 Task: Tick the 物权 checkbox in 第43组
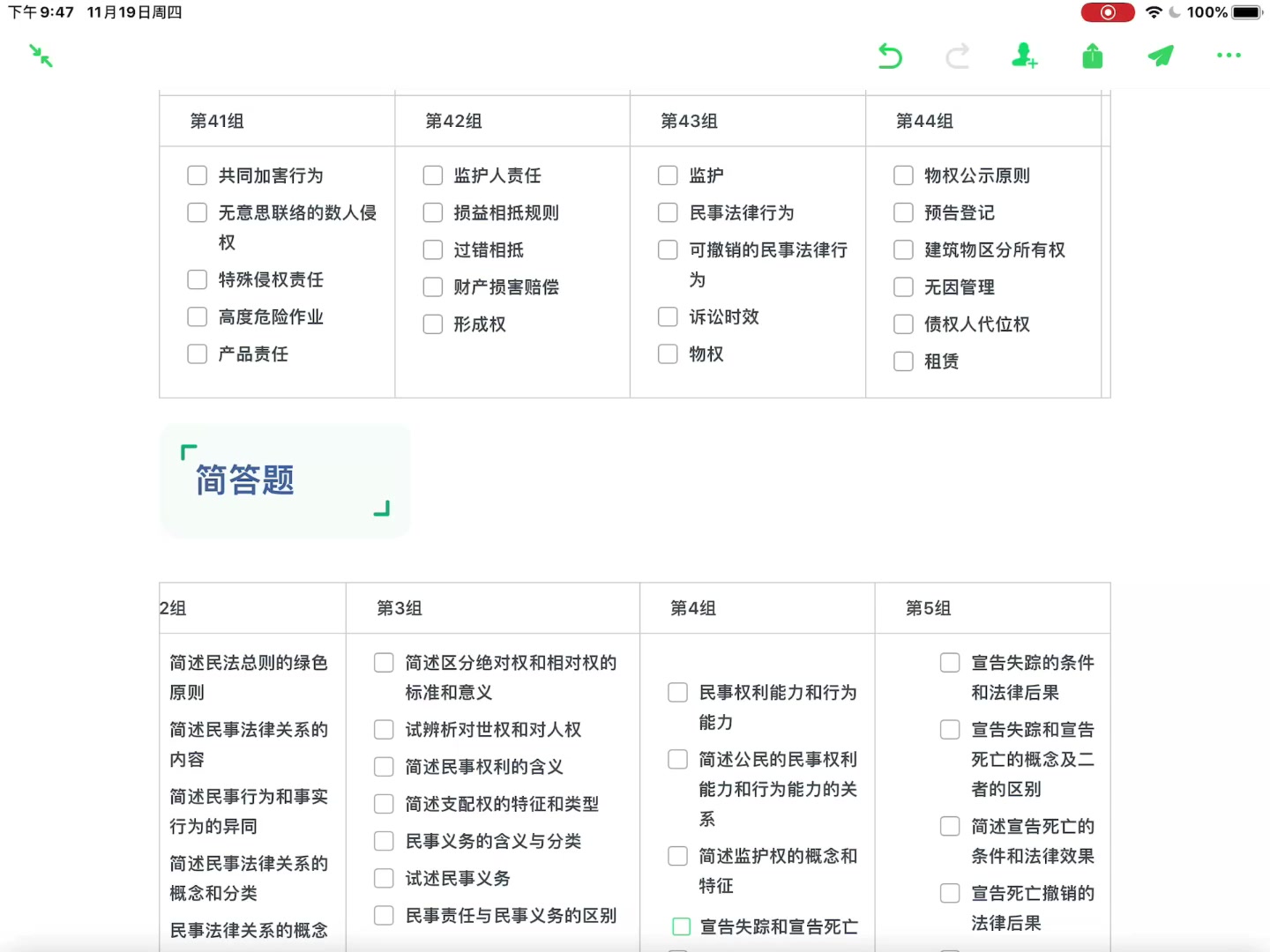point(669,353)
